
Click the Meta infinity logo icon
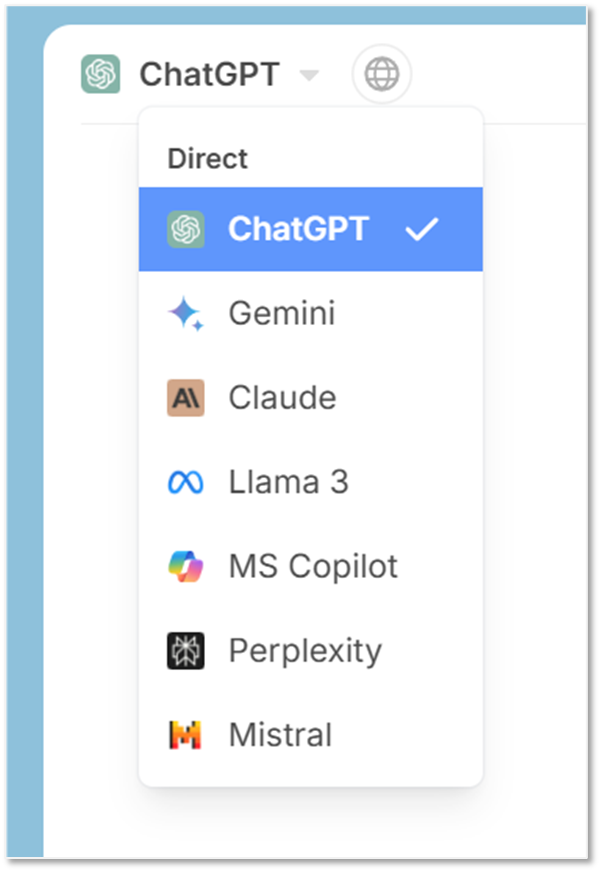click(x=186, y=482)
